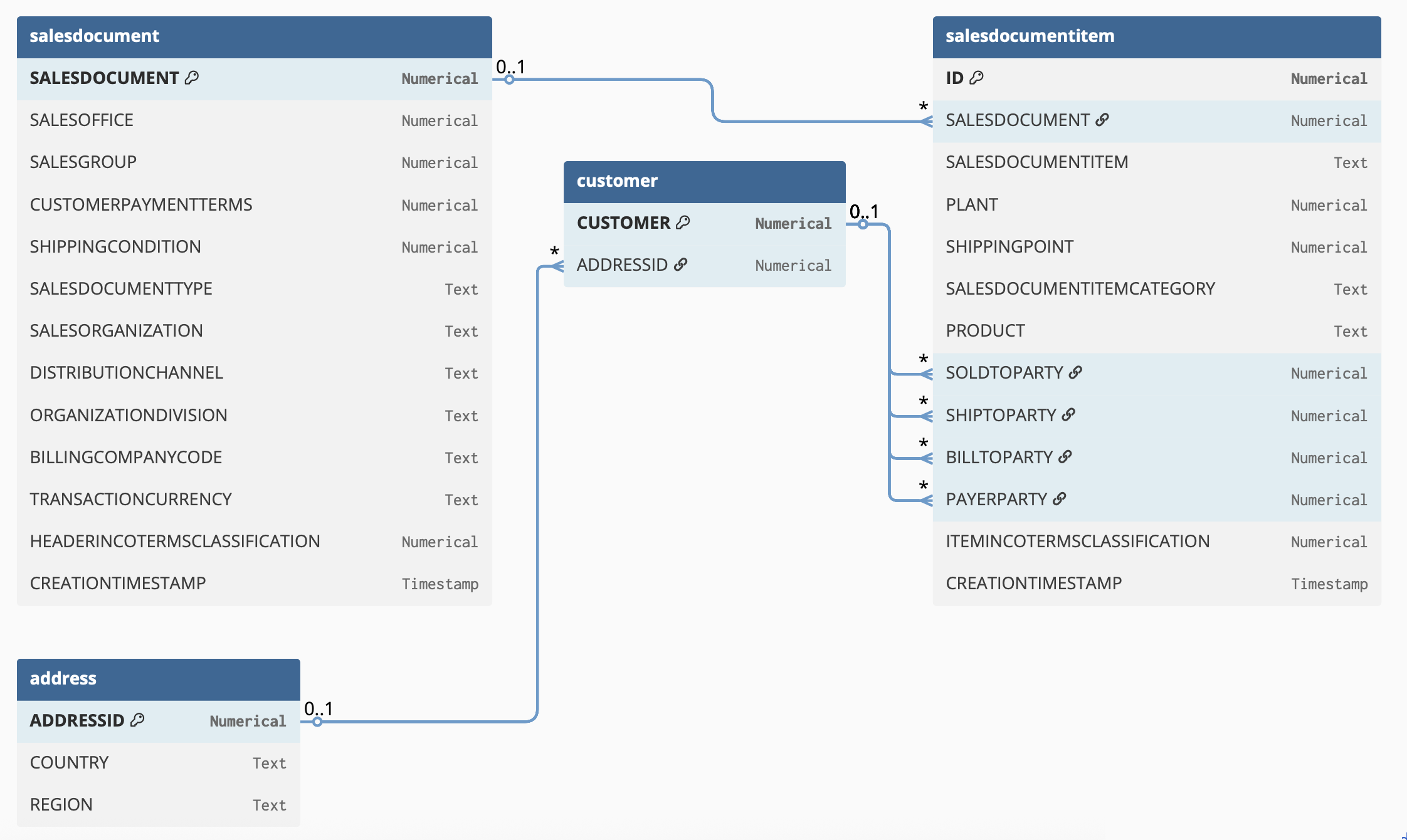Click the 0..1 connector endpoint at CUSTOMER
Viewport: 1407px width, 840px height.
click(863, 224)
